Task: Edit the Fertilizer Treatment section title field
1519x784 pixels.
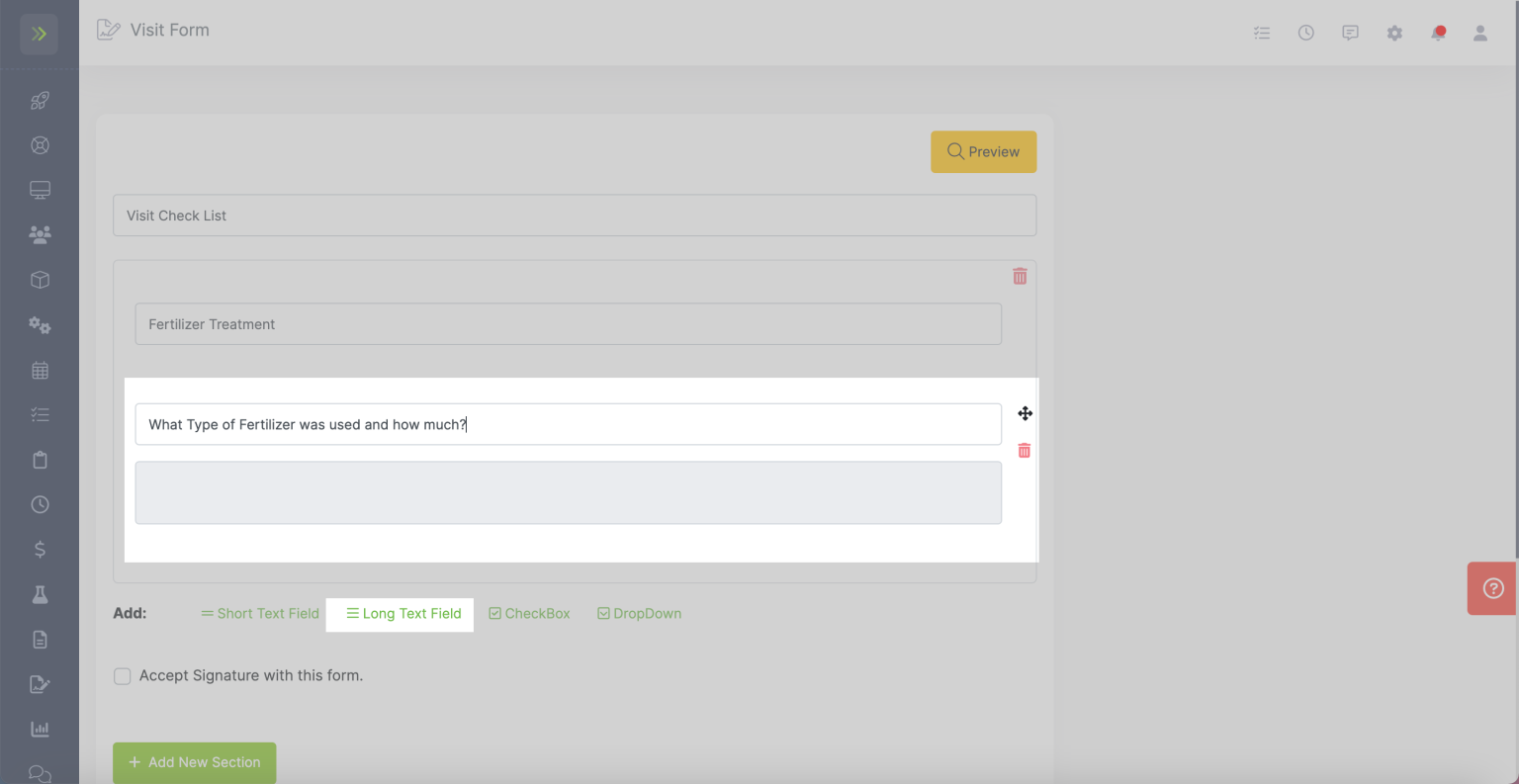Action: 569,323
